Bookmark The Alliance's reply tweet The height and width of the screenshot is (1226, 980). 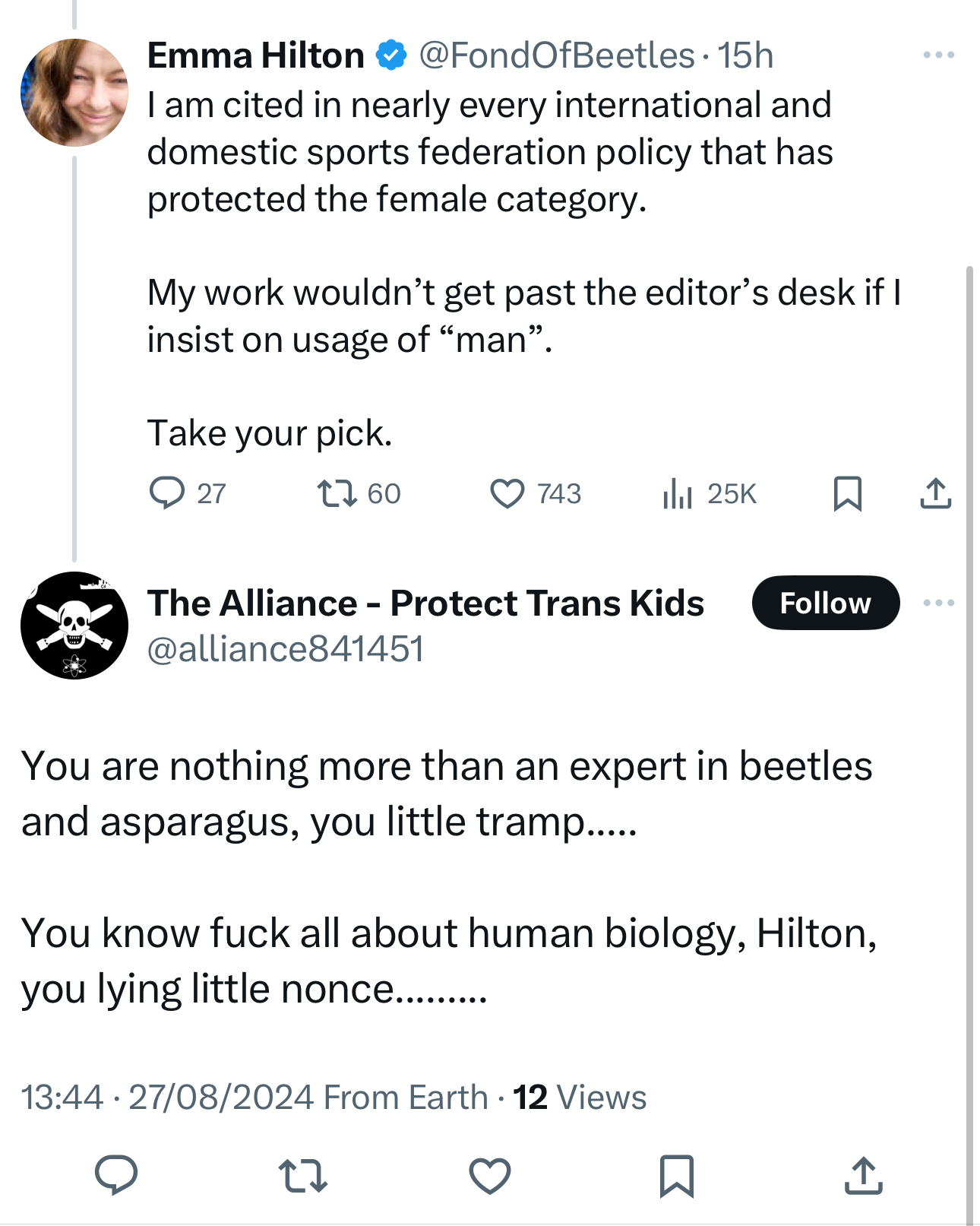(676, 1175)
